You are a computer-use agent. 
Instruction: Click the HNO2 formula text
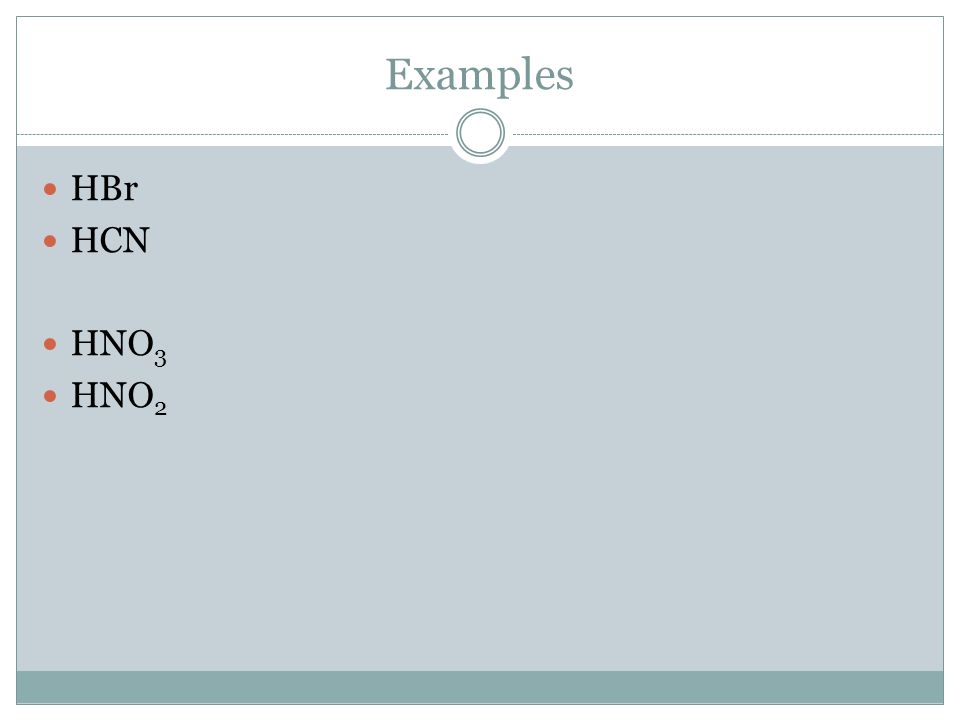pyautogui.click(x=119, y=397)
